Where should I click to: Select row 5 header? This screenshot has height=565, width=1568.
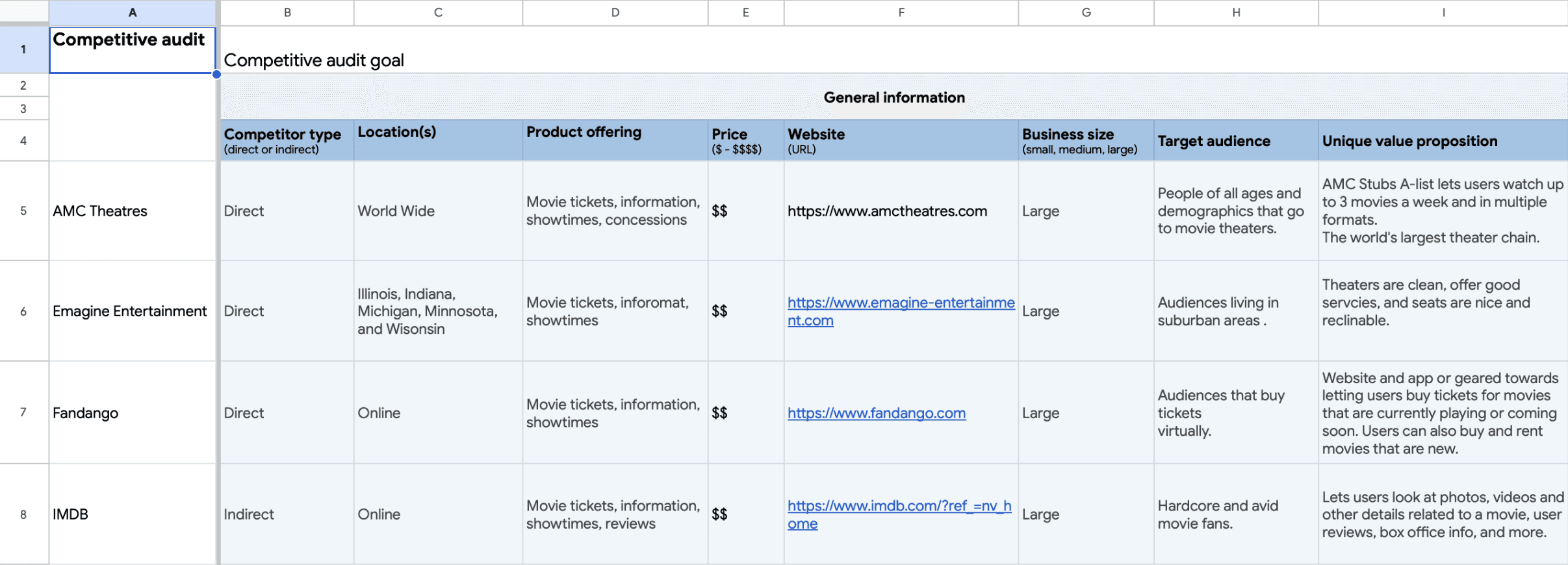pos(23,211)
